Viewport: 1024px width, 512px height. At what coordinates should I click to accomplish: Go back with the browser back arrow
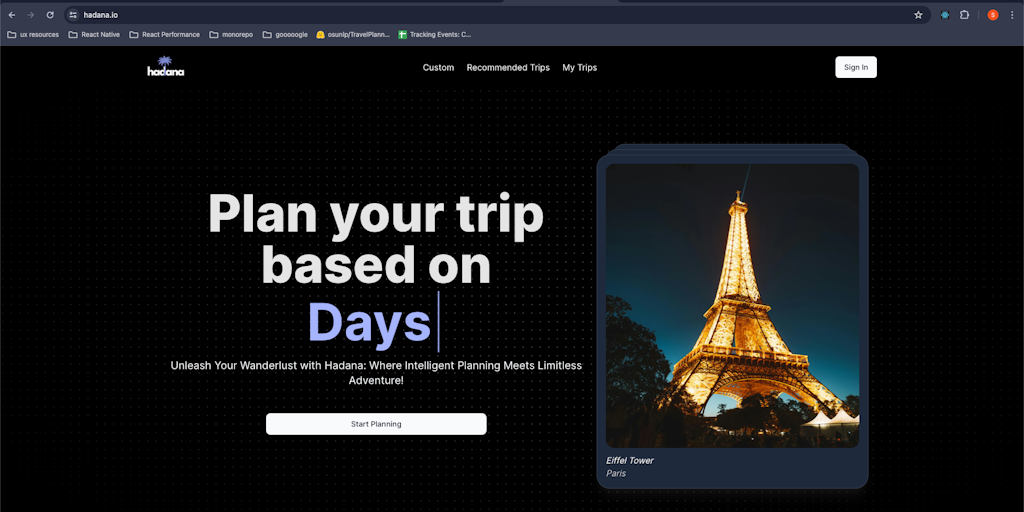point(12,14)
